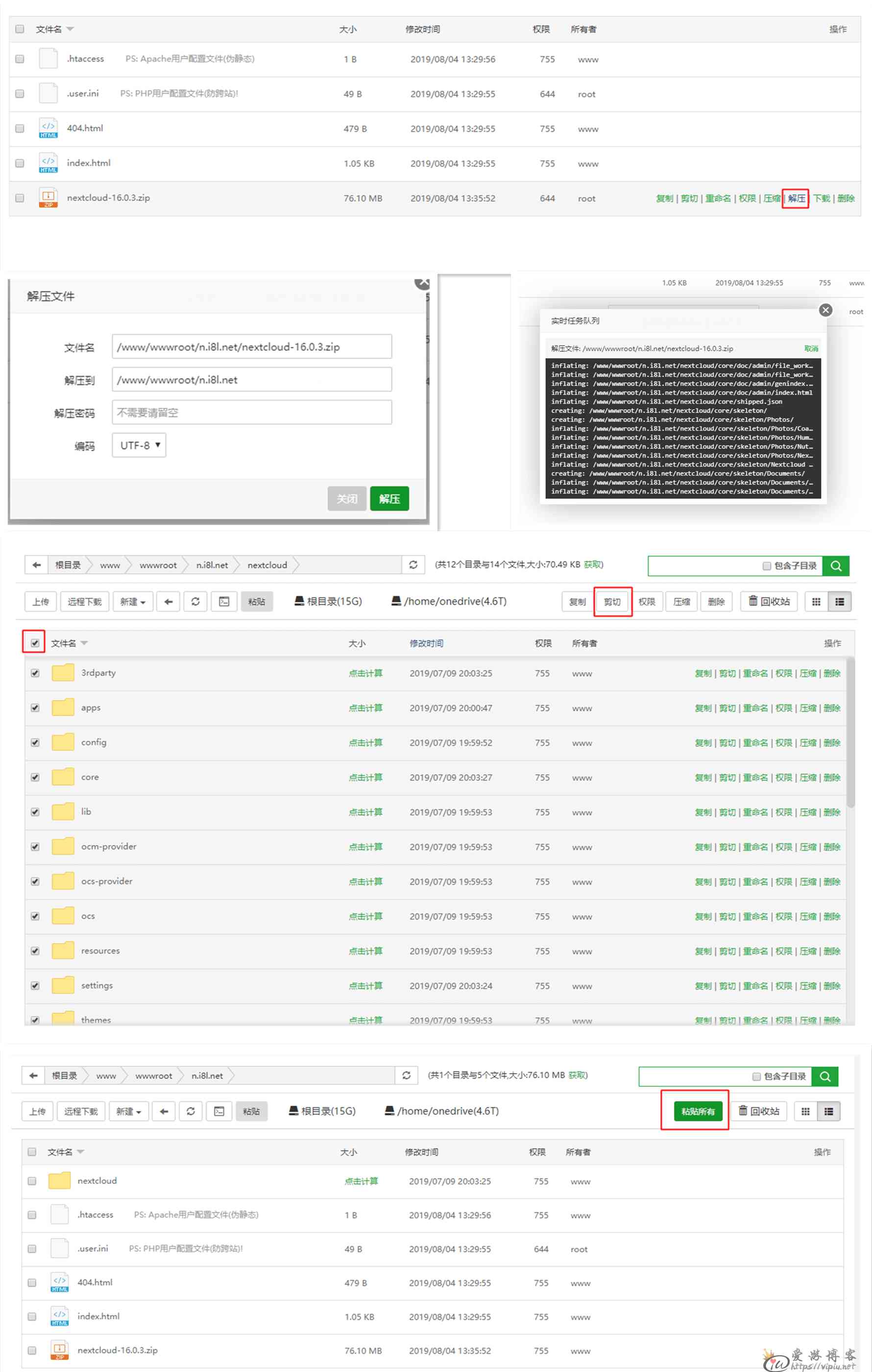
Task: Click the nextcloud folder list scrollbar
Action: point(850,732)
